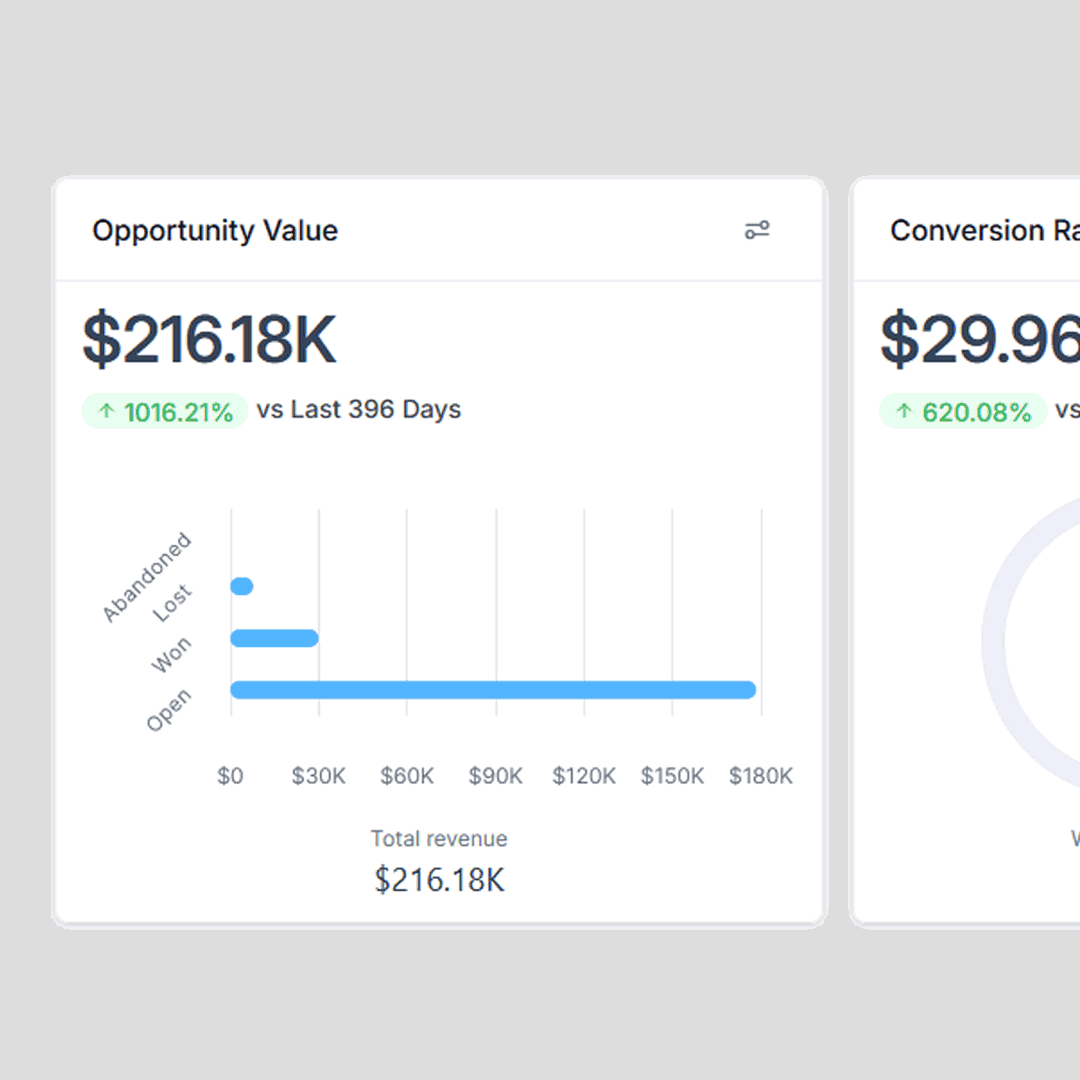Click the Open axis label

pyautogui.click(x=168, y=710)
